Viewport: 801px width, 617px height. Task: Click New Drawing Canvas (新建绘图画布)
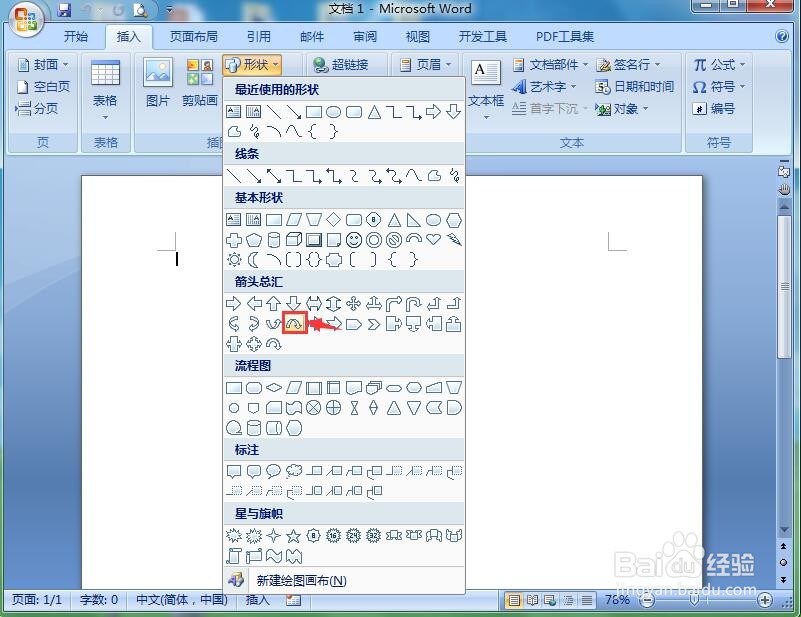pyautogui.click(x=344, y=580)
